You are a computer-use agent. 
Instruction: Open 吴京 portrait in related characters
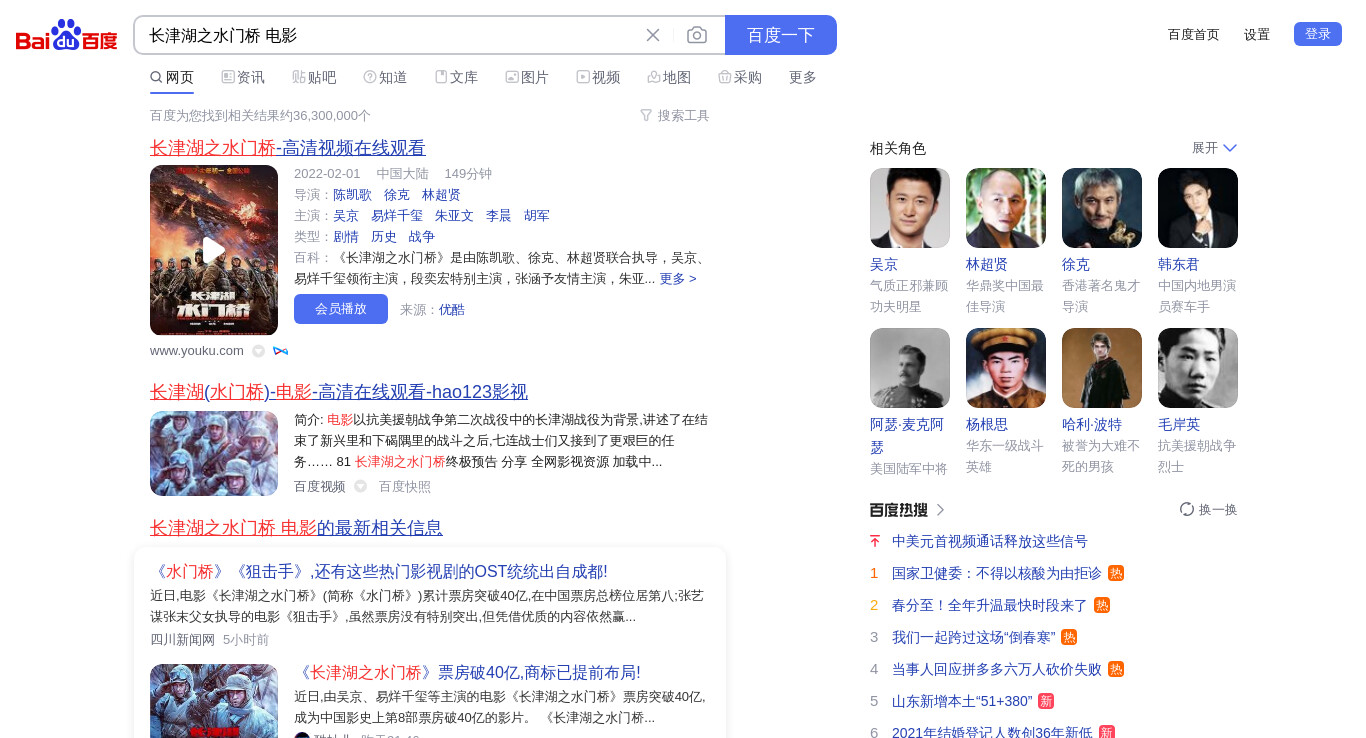pyautogui.click(x=910, y=208)
